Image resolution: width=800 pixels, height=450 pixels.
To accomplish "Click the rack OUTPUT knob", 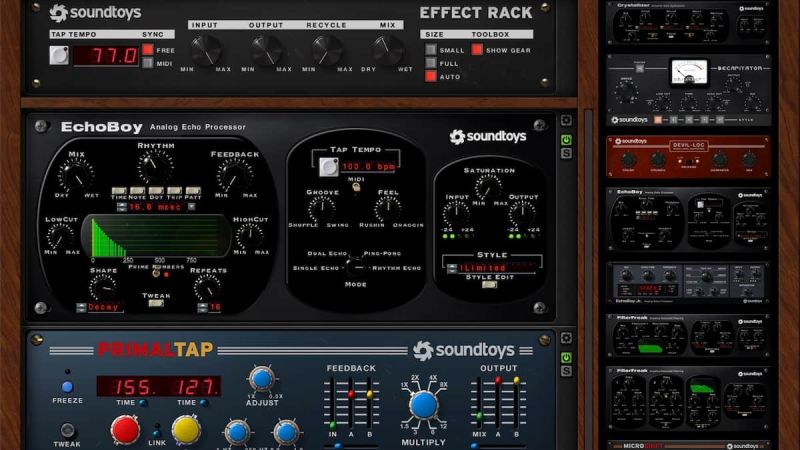I will click(266, 51).
